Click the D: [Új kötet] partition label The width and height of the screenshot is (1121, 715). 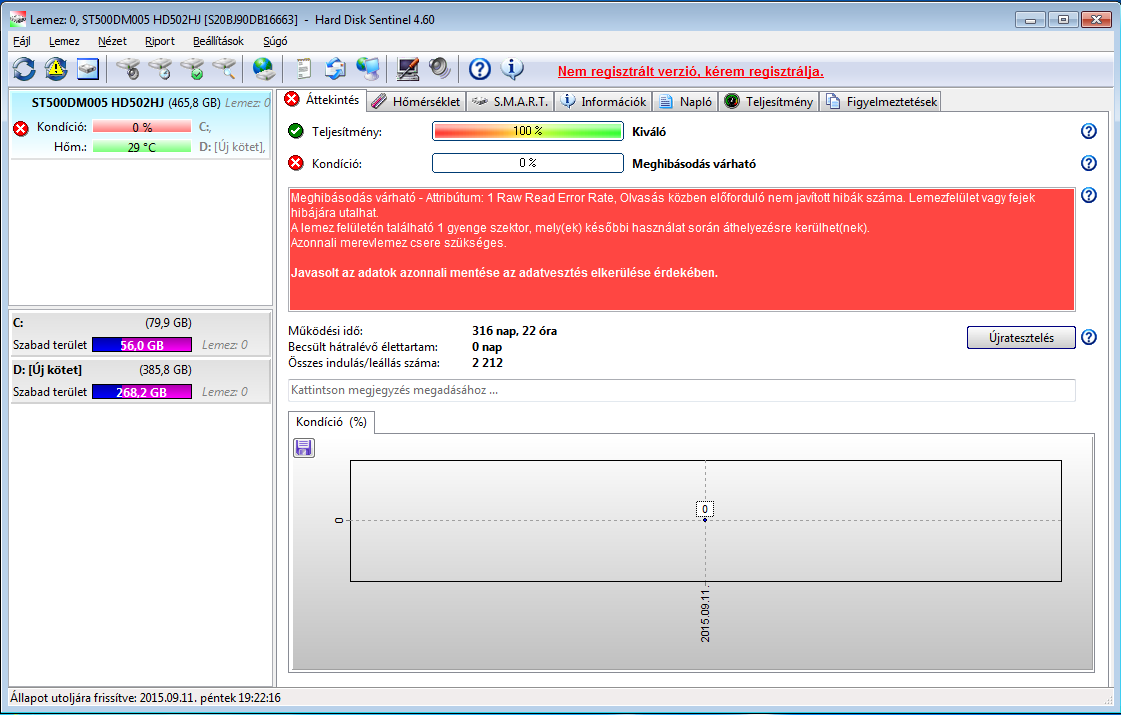47,370
